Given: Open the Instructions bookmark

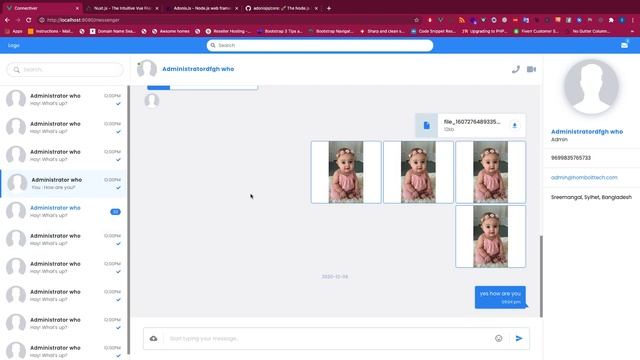Looking at the screenshot, I should click(x=51, y=31).
